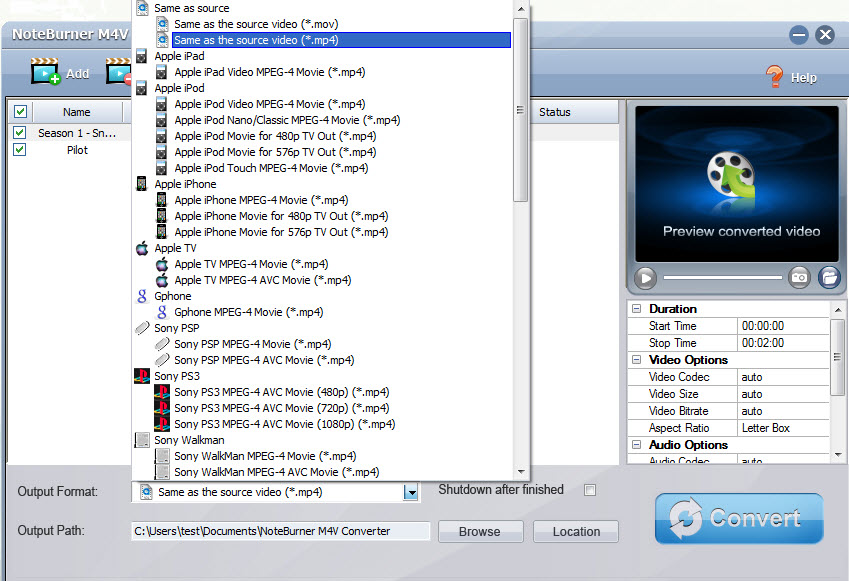Click options panel scroll-down arrow
The width and height of the screenshot is (849, 581).
pos(838,456)
